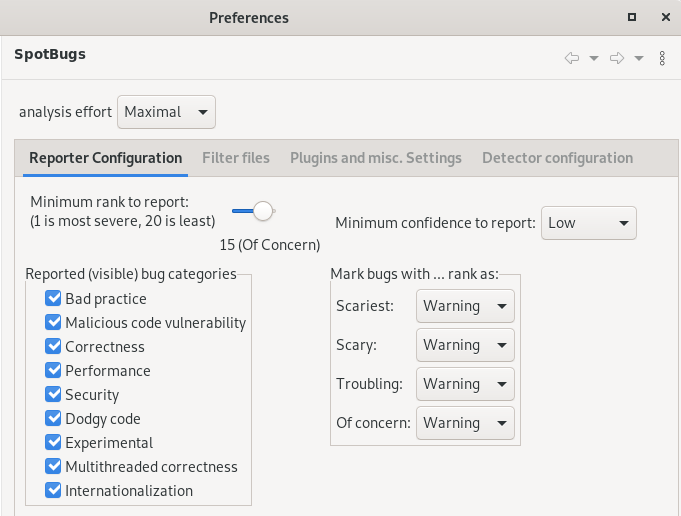681x516 pixels.
Task: Close the Preferences window
Action: pos(666,17)
